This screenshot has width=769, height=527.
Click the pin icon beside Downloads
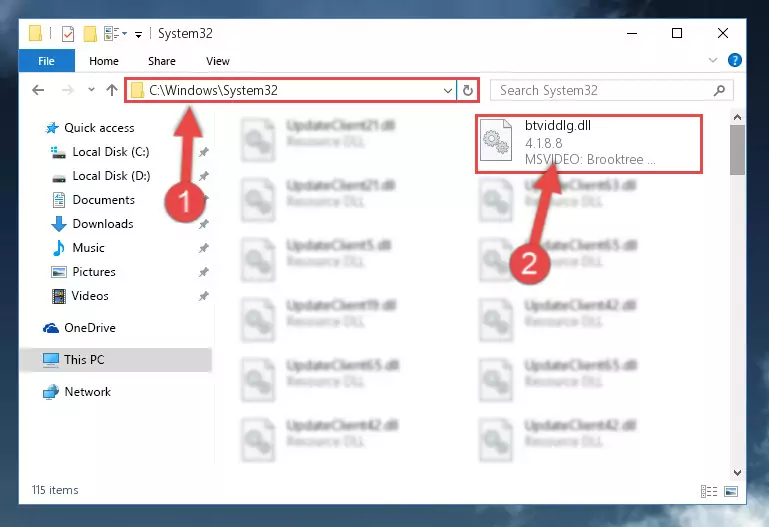pos(204,224)
